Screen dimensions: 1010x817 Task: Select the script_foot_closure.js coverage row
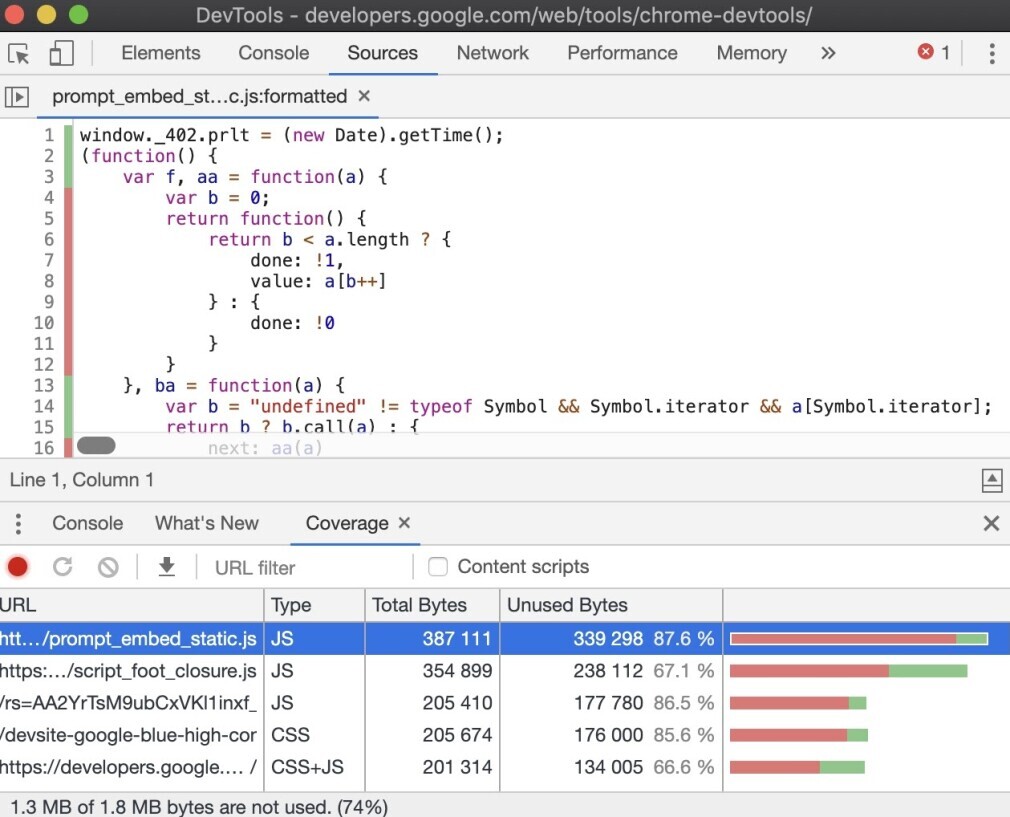[x=130, y=671]
